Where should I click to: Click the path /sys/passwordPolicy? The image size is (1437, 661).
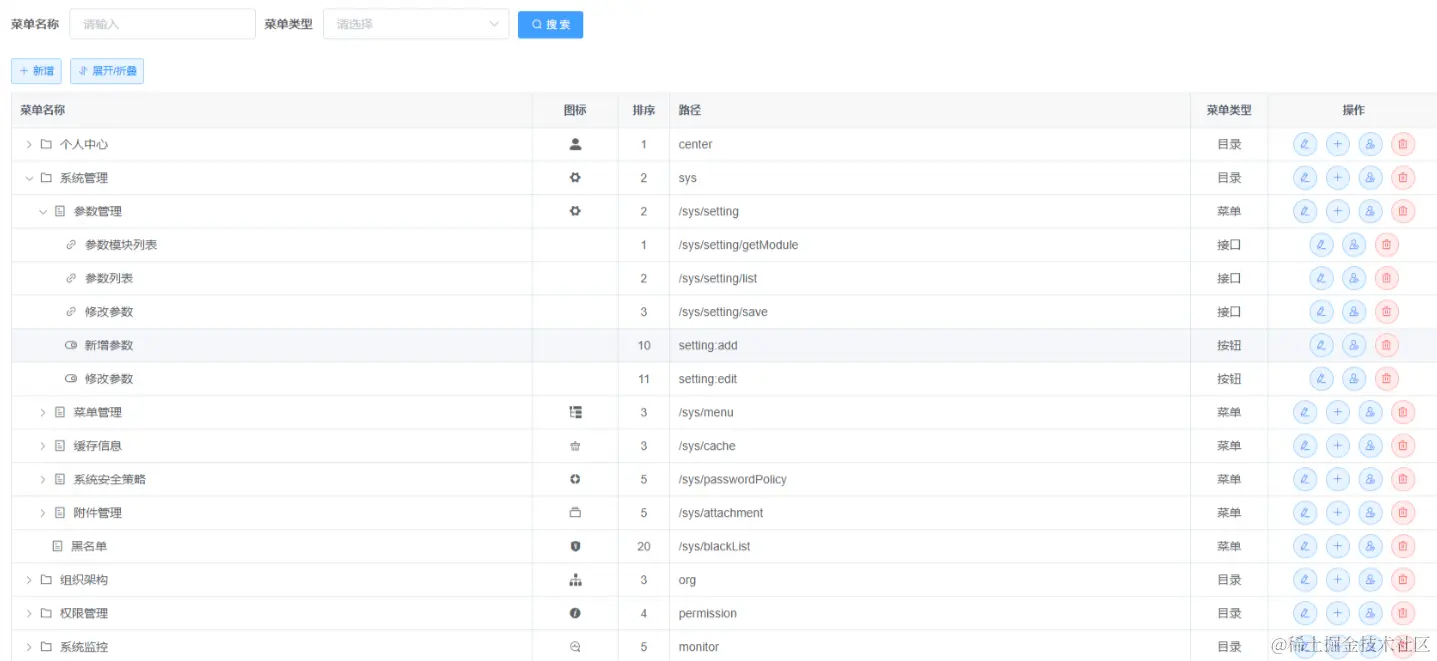click(732, 479)
